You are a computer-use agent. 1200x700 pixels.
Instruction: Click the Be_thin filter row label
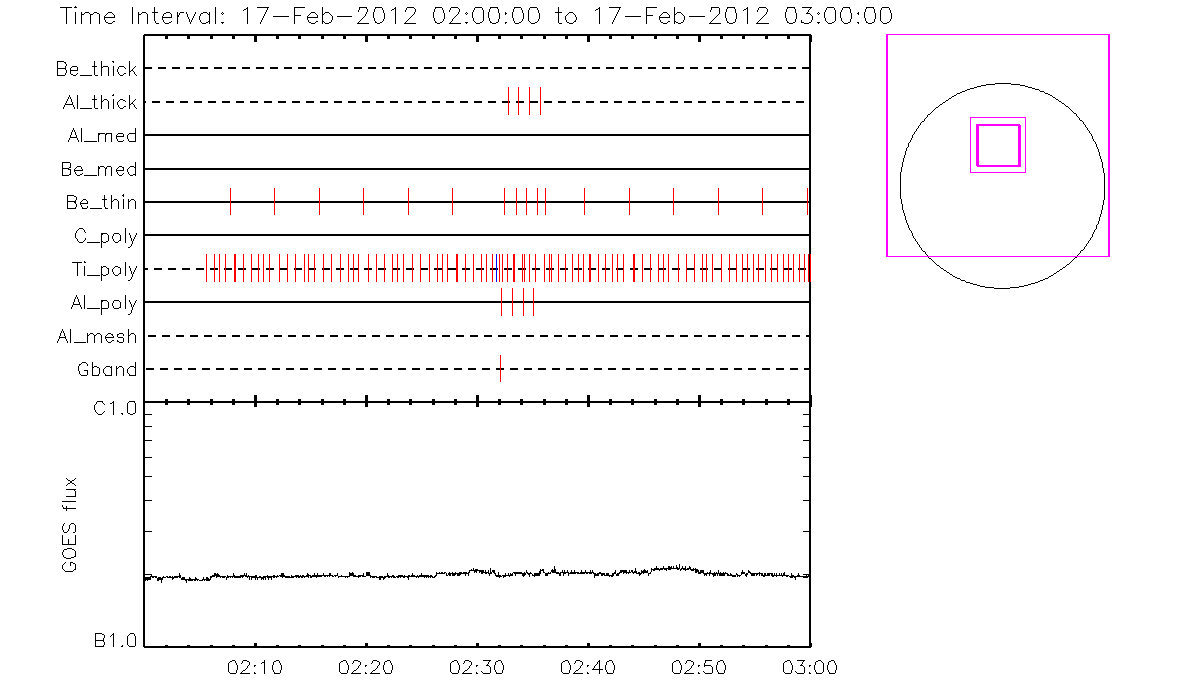(101, 203)
